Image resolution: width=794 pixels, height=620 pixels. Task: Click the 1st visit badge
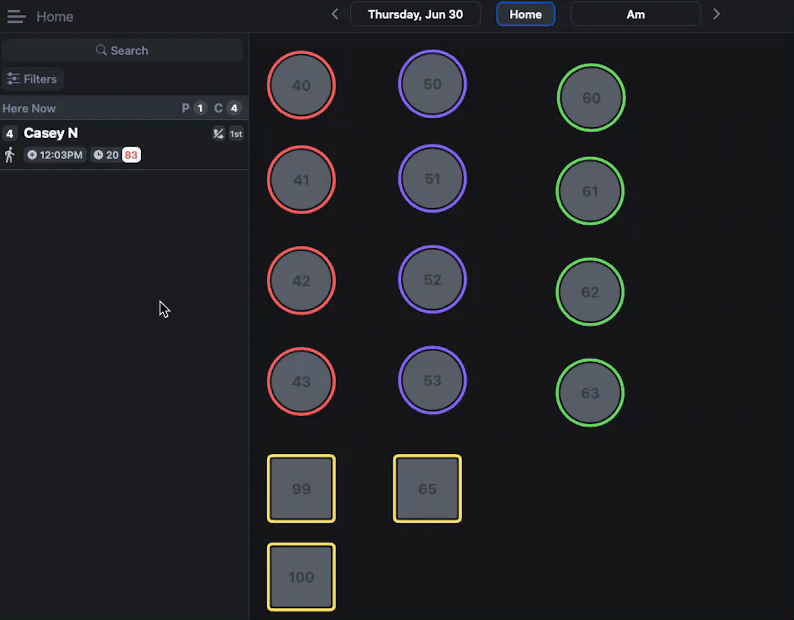coord(236,134)
